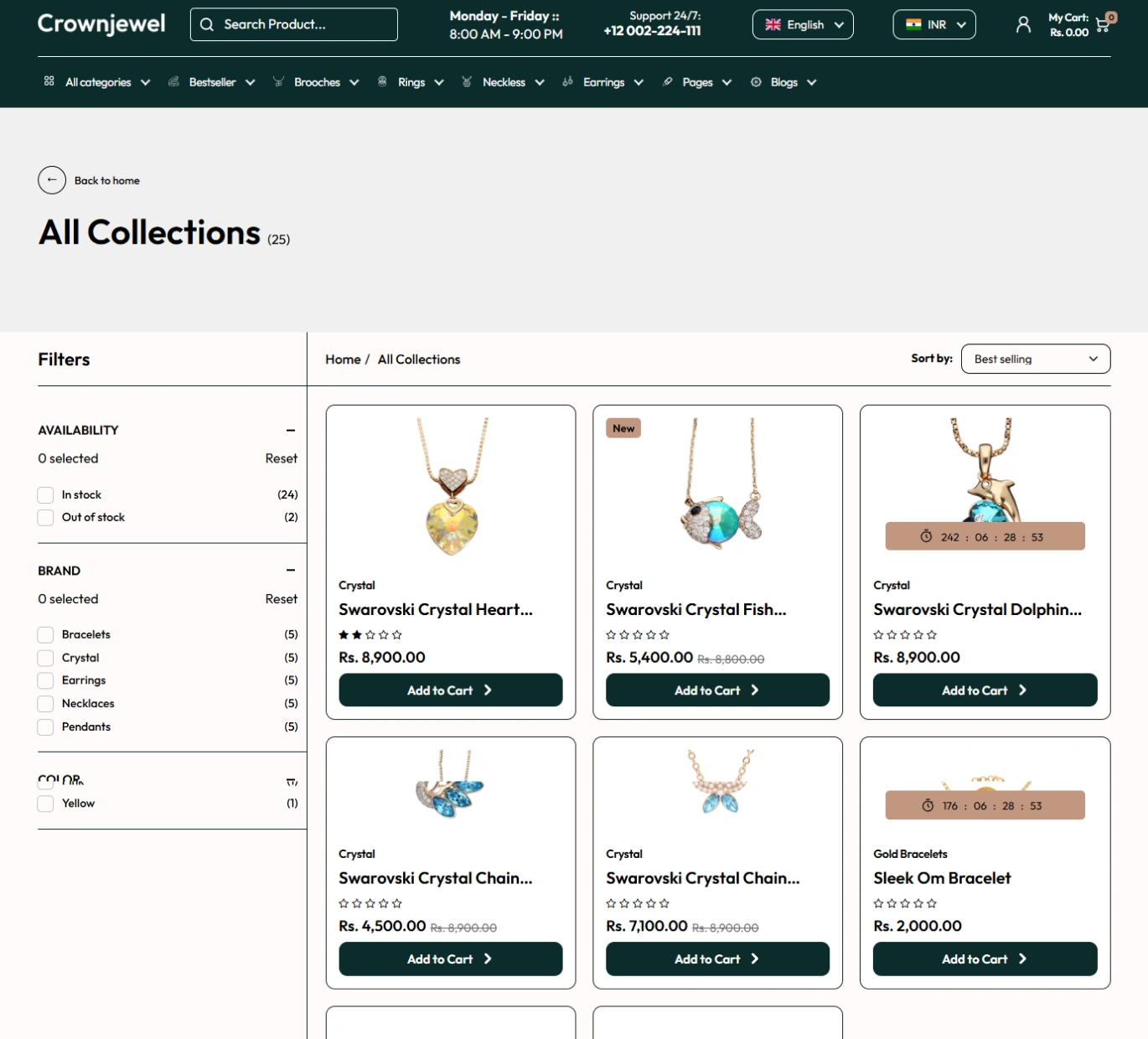The height and width of the screenshot is (1039, 1148).
Task: Click the search magnifier icon
Action: (x=206, y=25)
